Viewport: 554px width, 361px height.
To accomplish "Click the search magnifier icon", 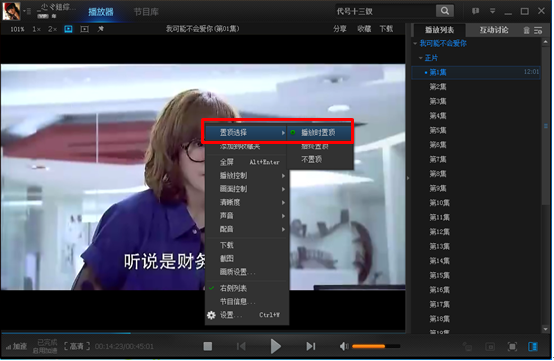I will coord(445,11).
